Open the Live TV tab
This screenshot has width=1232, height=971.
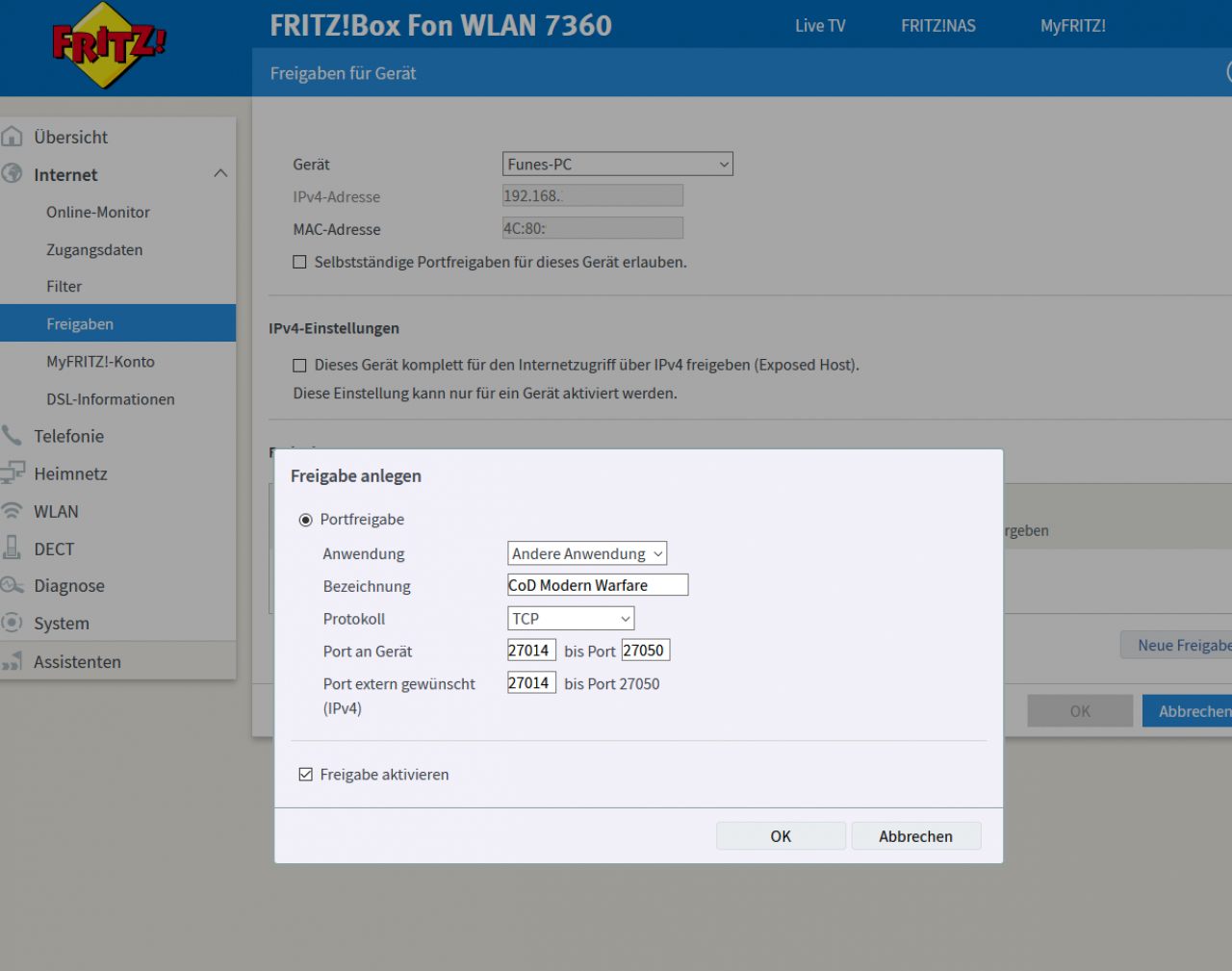click(820, 26)
